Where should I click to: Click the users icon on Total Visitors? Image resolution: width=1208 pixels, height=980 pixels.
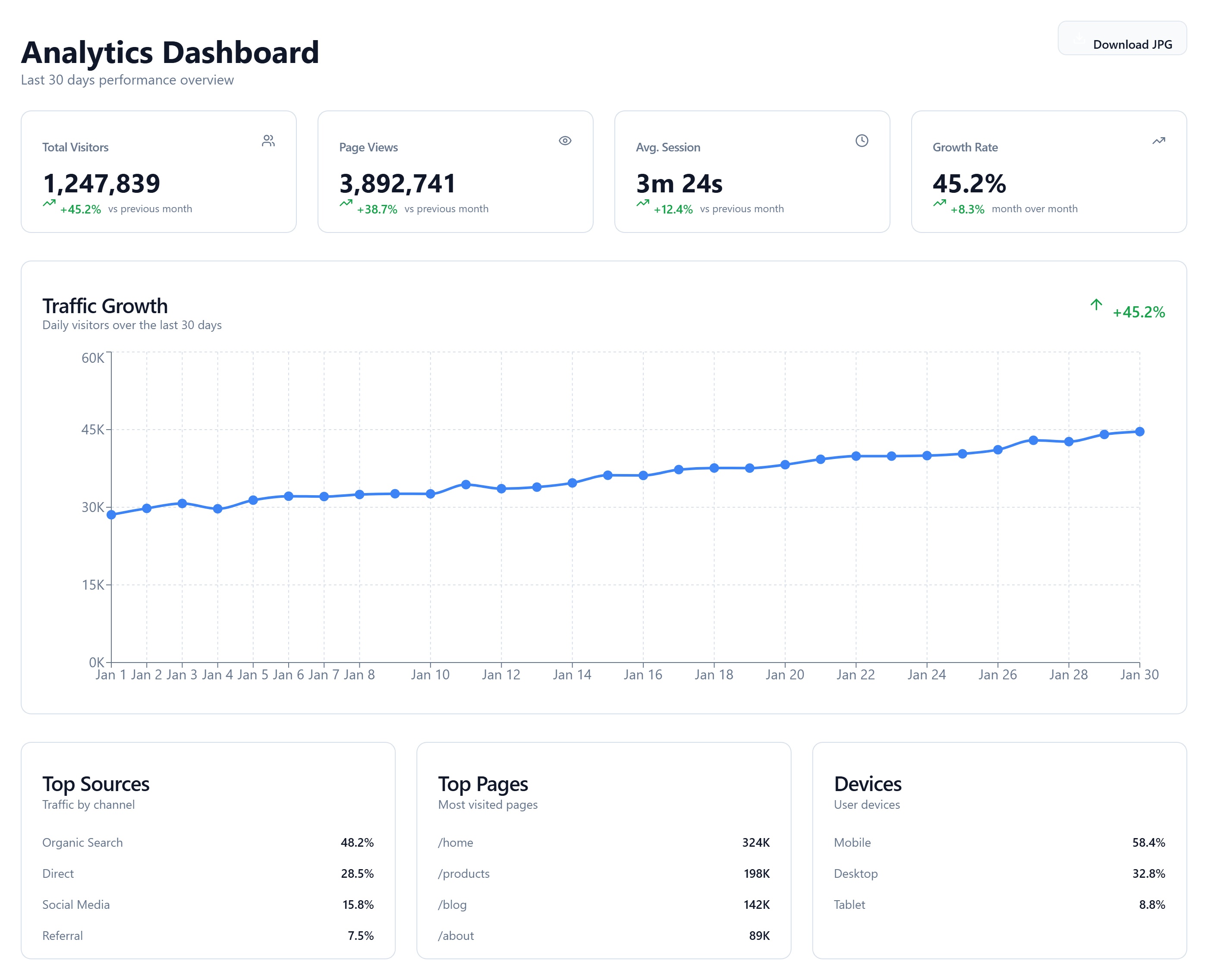click(268, 141)
